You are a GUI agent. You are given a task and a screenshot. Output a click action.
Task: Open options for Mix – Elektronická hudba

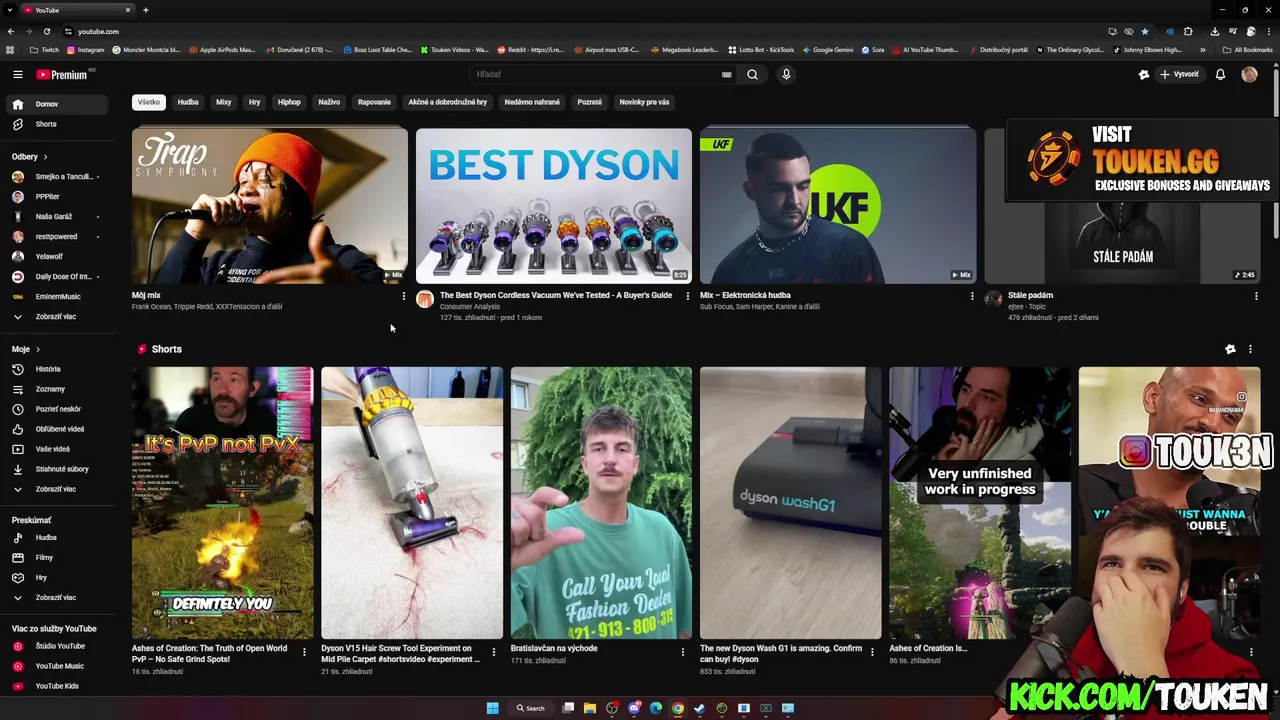[x=971, y=296]
